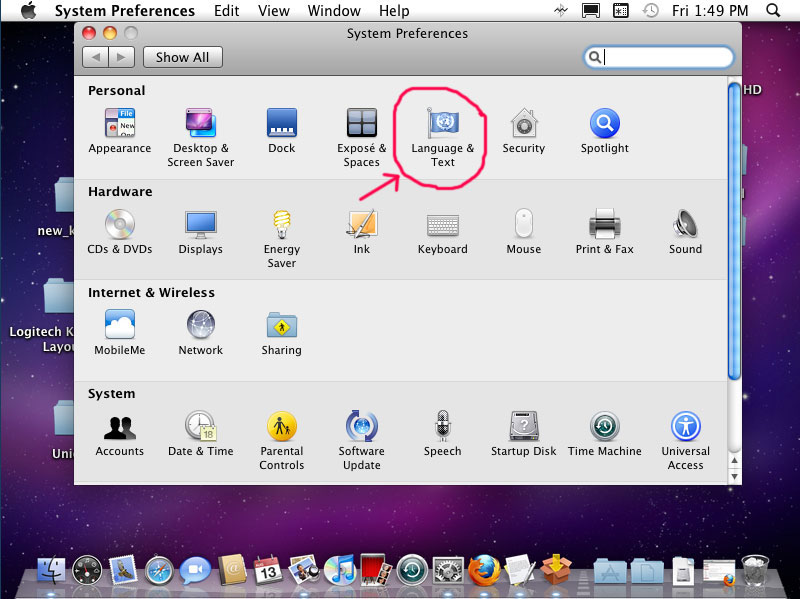Open the Speech preference pane

pos(443,434)
